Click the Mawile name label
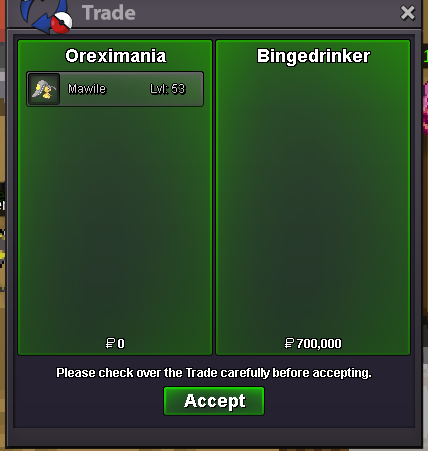This screenshot has width=428, height=451. pyautogui.click(x=87, y=89)
